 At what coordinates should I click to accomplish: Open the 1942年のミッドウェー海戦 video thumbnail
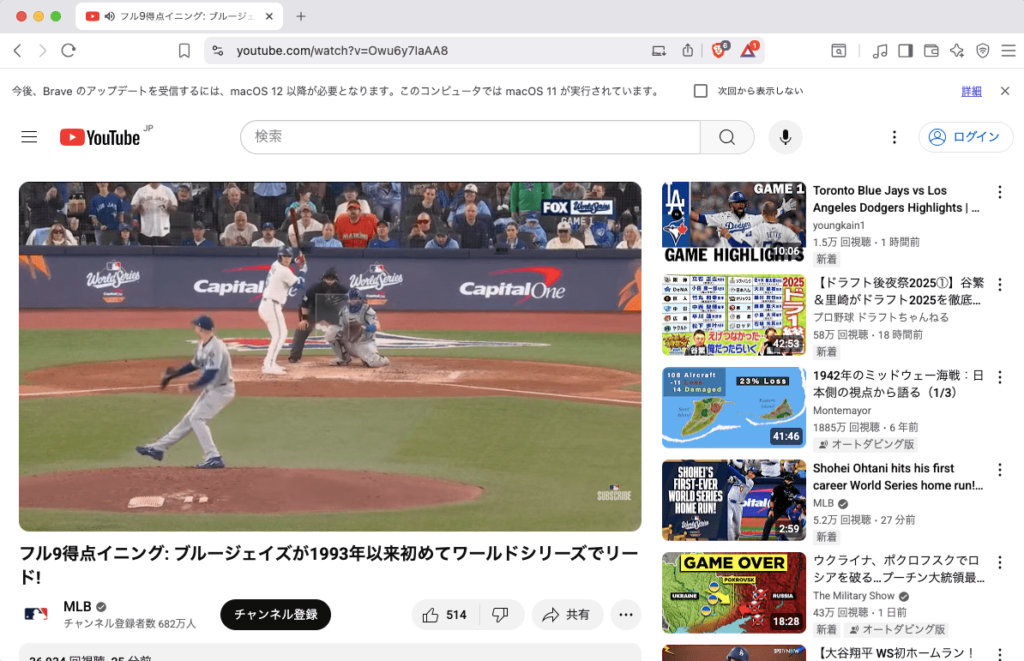[734, 408]
